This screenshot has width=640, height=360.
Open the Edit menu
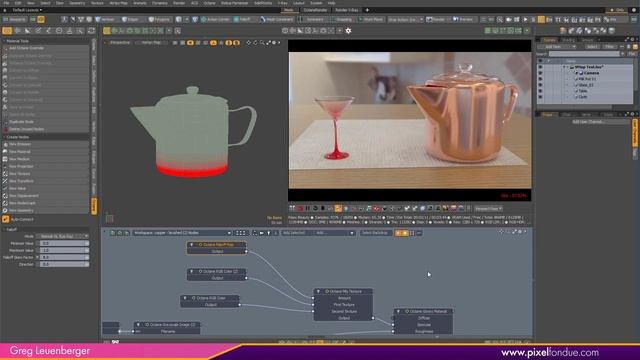(x=18, y=3)
